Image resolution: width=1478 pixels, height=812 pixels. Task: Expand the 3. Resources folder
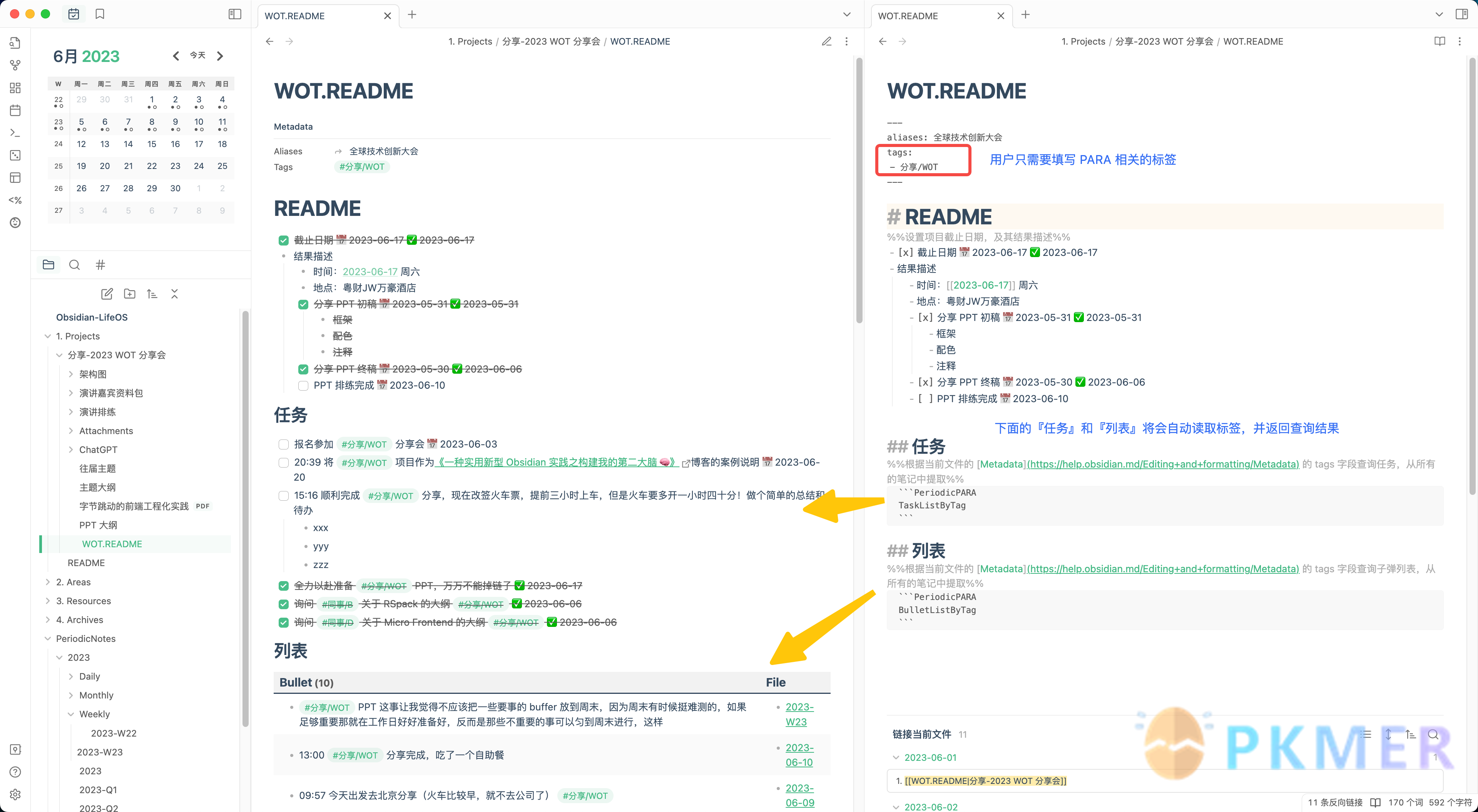(x=48, y=601)
